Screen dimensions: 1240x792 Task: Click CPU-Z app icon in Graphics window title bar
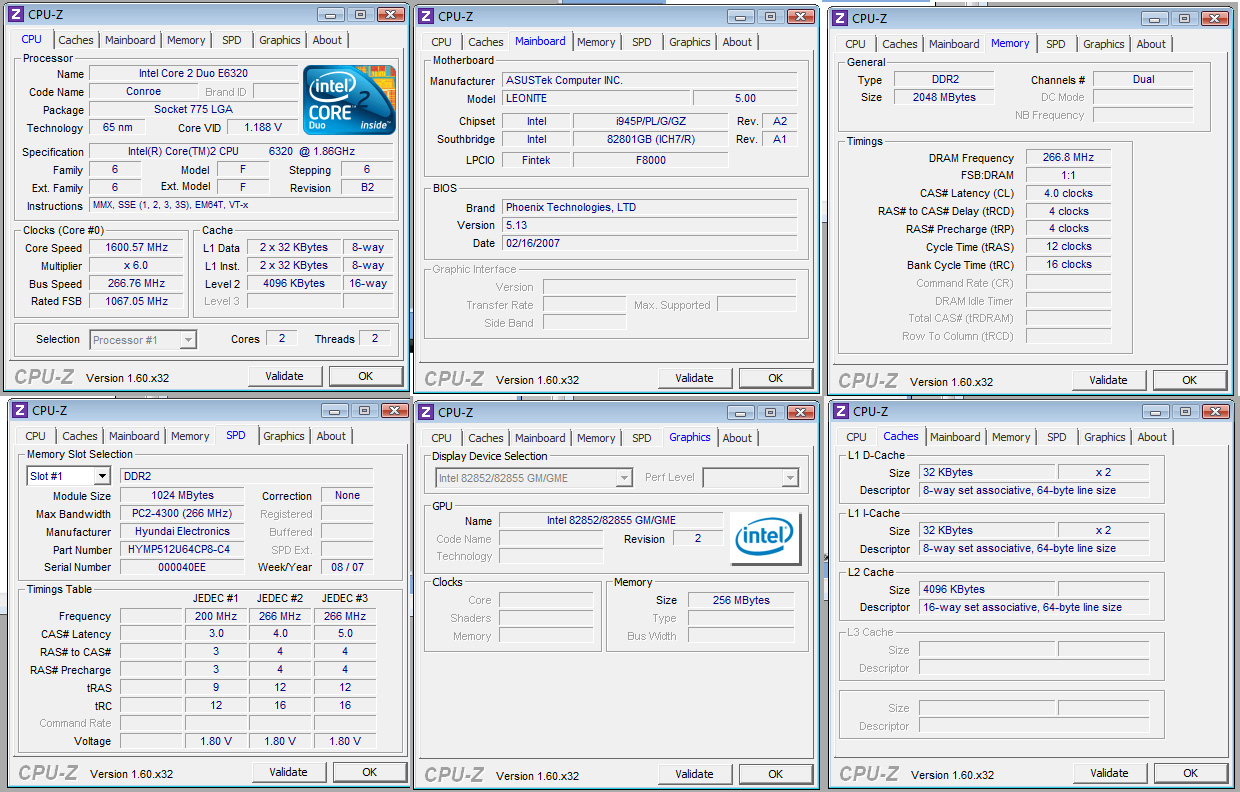pos(425,412)
